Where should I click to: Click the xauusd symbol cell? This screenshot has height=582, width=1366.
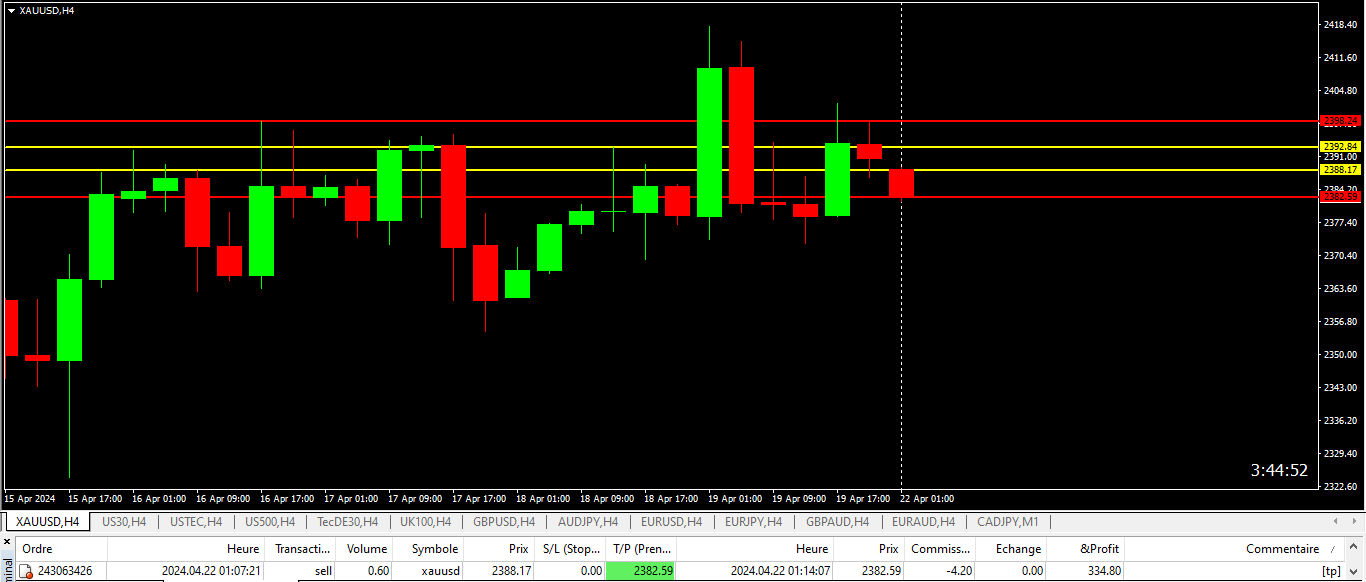click(x=440, y=571)
